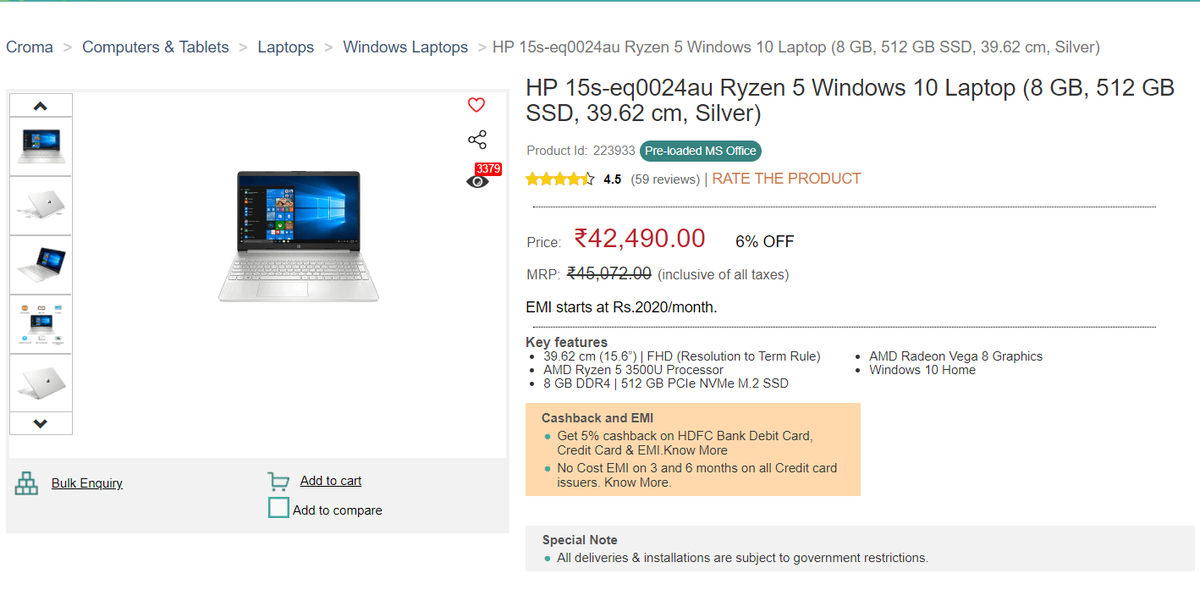
Task: Click the Pre-loaded MS Office badge
Action: [x=700, y=151]
